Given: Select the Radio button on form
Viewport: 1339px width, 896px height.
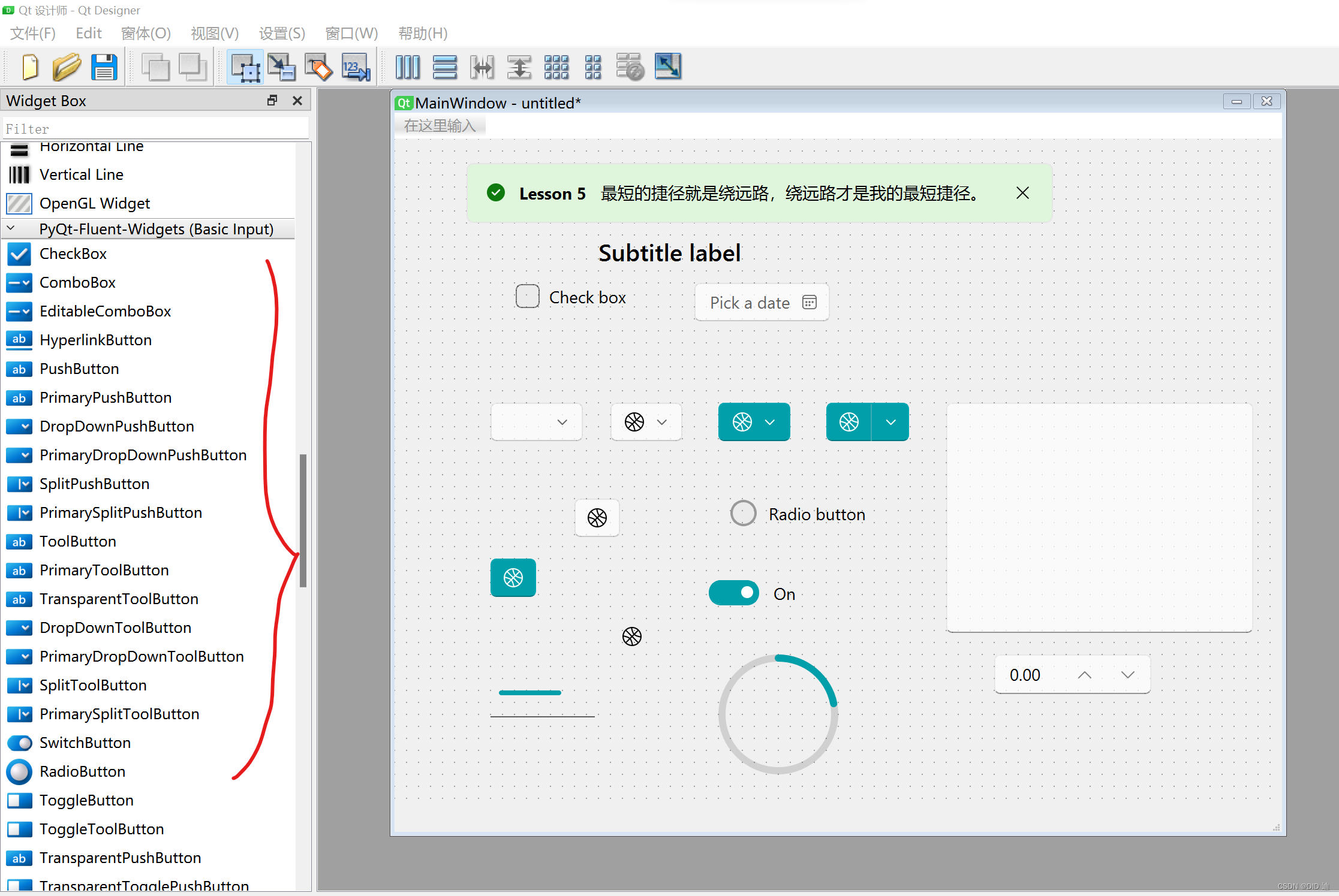Looking at the screenshot, I should [744, 514].
